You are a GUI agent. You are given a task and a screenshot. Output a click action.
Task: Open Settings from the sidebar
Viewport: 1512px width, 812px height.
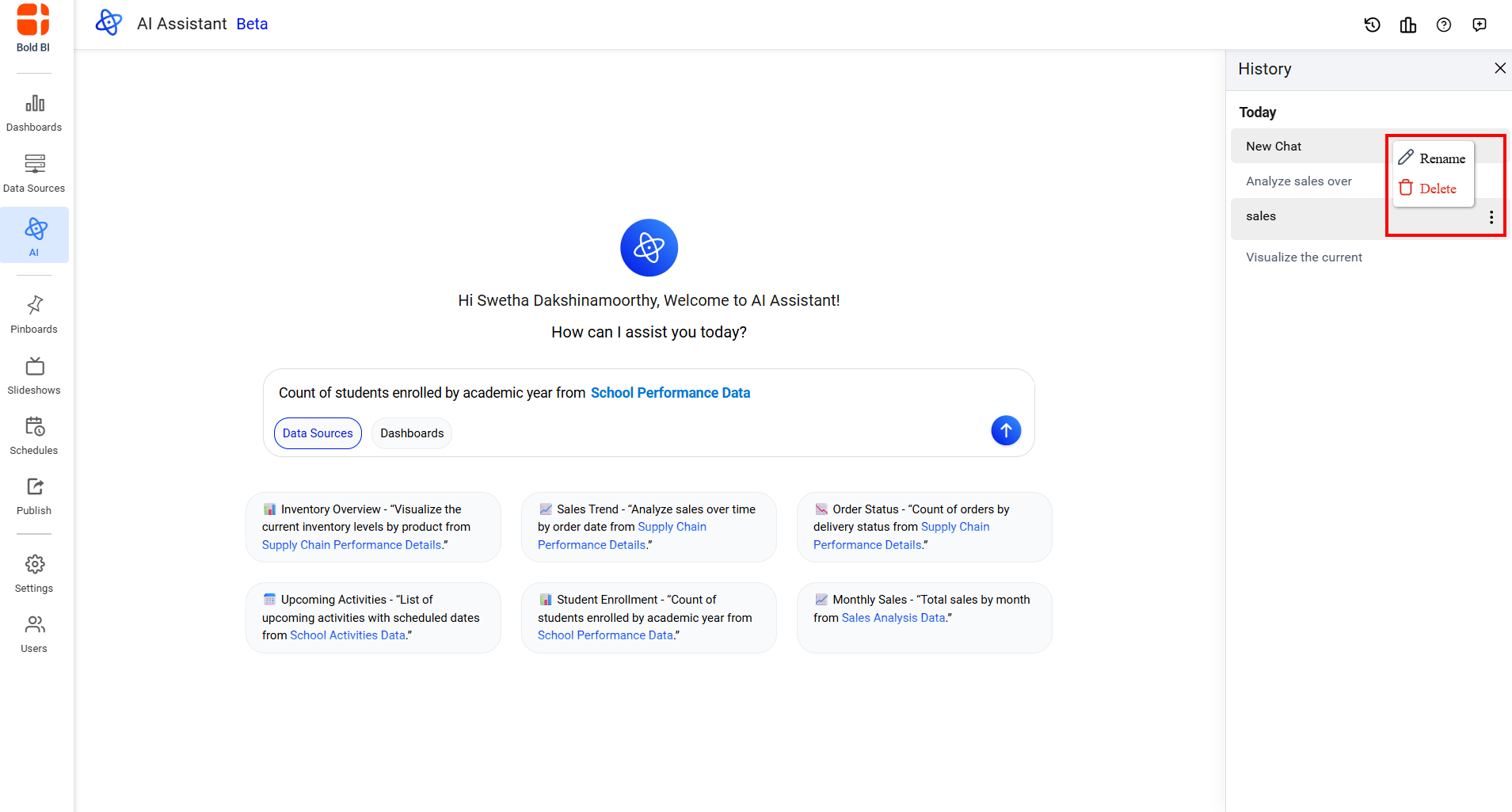point(34,574)
